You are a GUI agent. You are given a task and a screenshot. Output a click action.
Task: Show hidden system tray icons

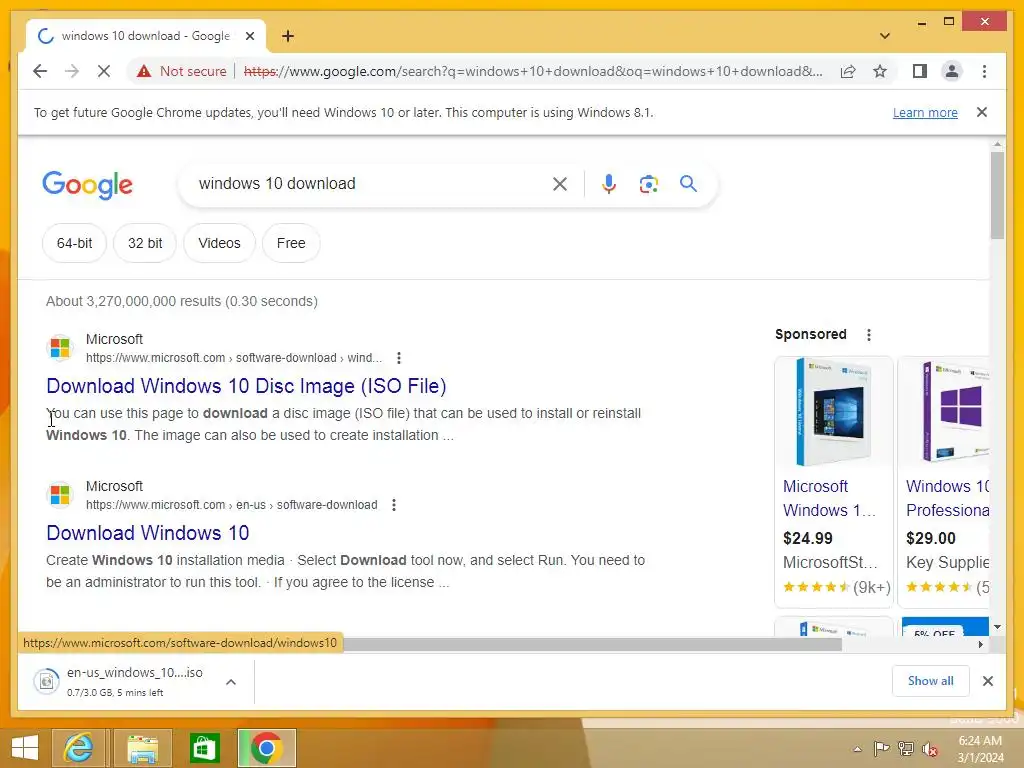point(857,749)
